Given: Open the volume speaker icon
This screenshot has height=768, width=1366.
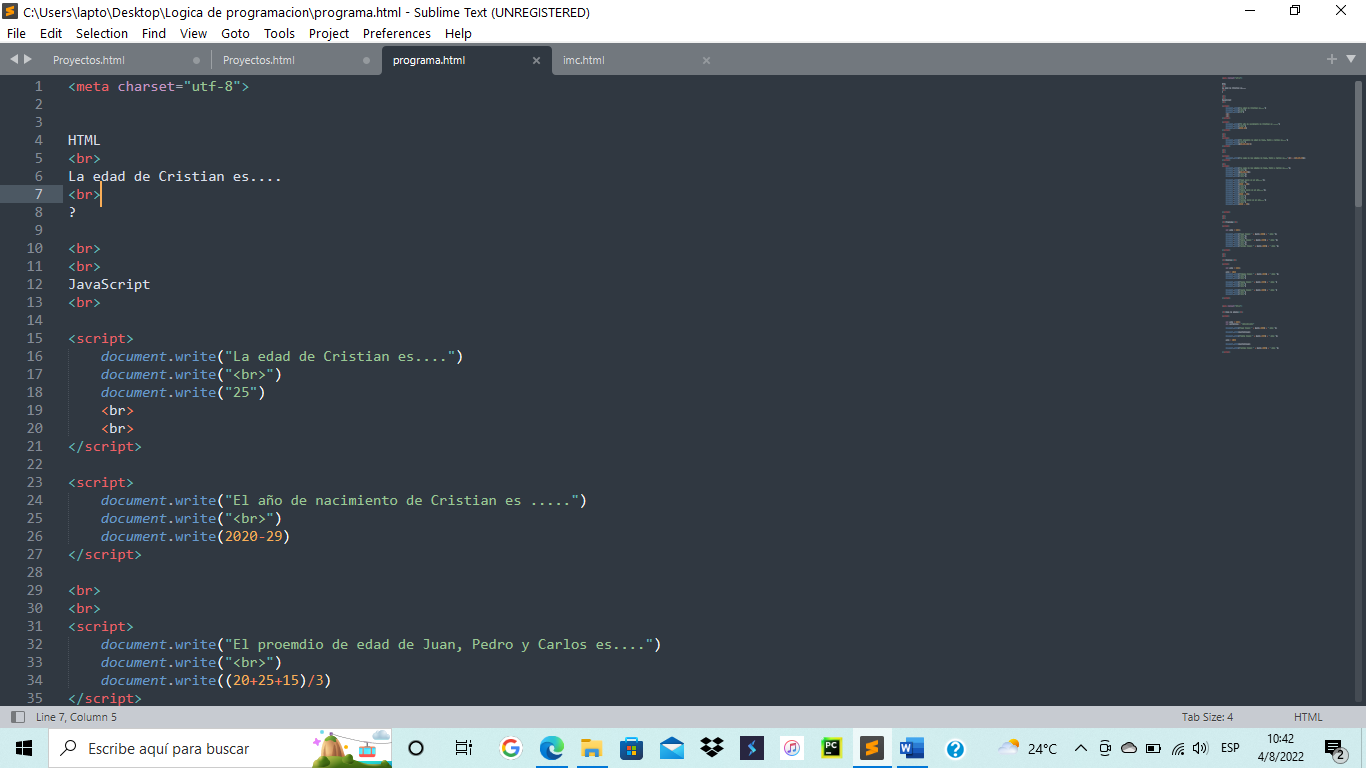Looking at the screenshot, I should pyautogui.click(x=1201, y=748).
